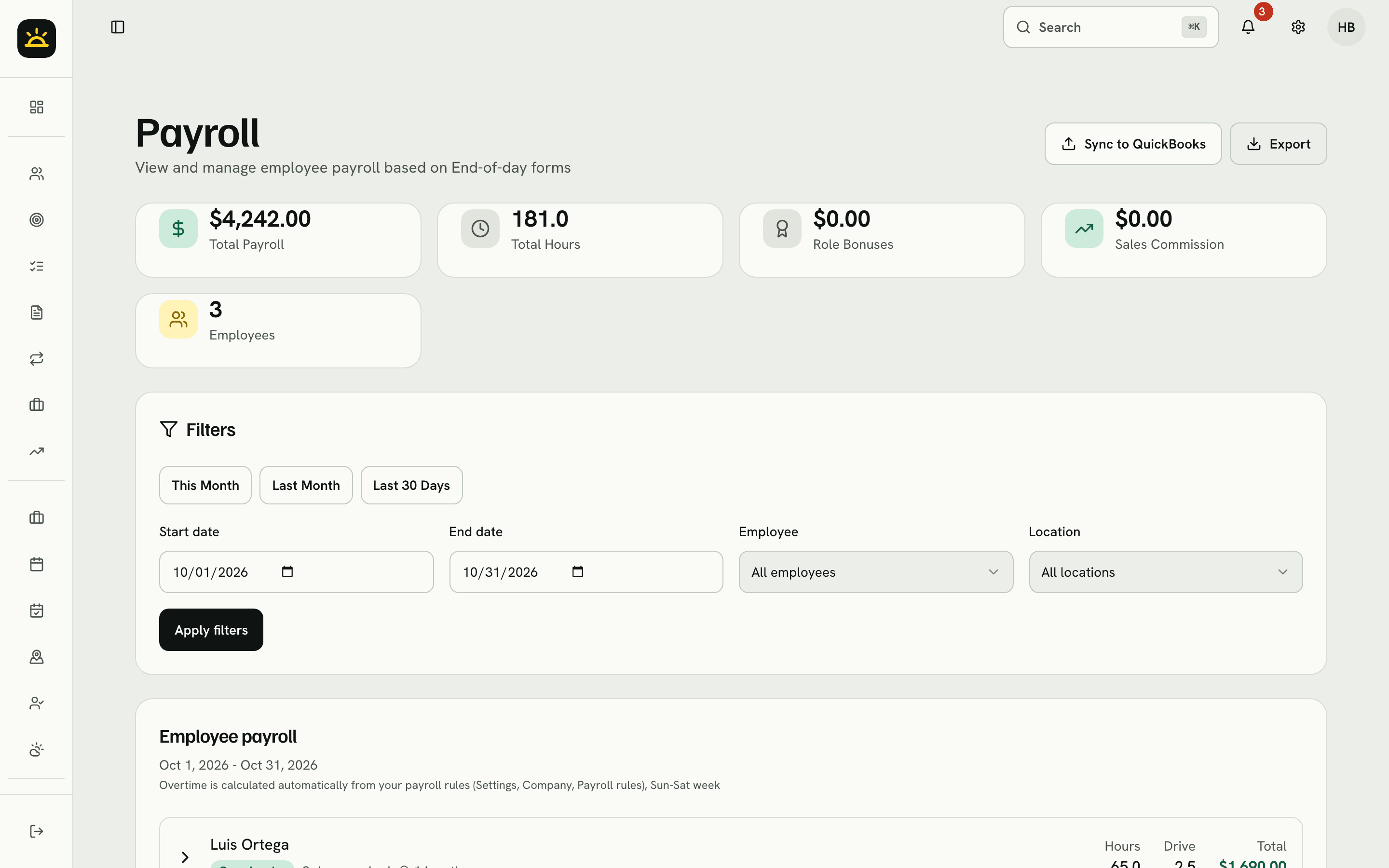Screen dimensions: 1389x868
Task: Open the map pin icon in sidebar
Action: pyautogui.click(x=37, y=657)
